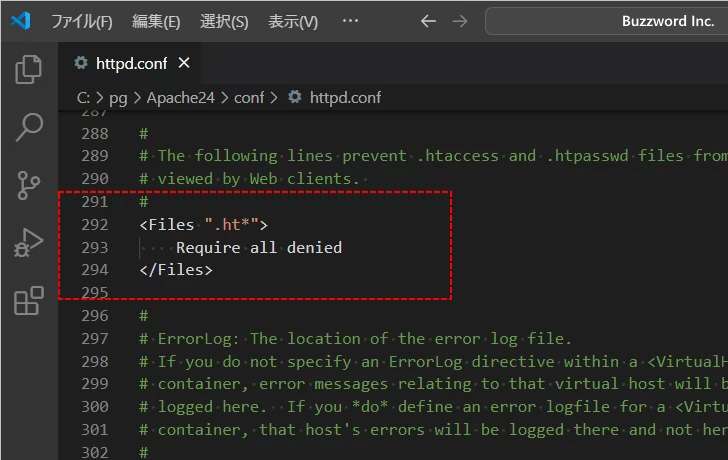Click comment line starting '# container, error messages'

[433, 384]
